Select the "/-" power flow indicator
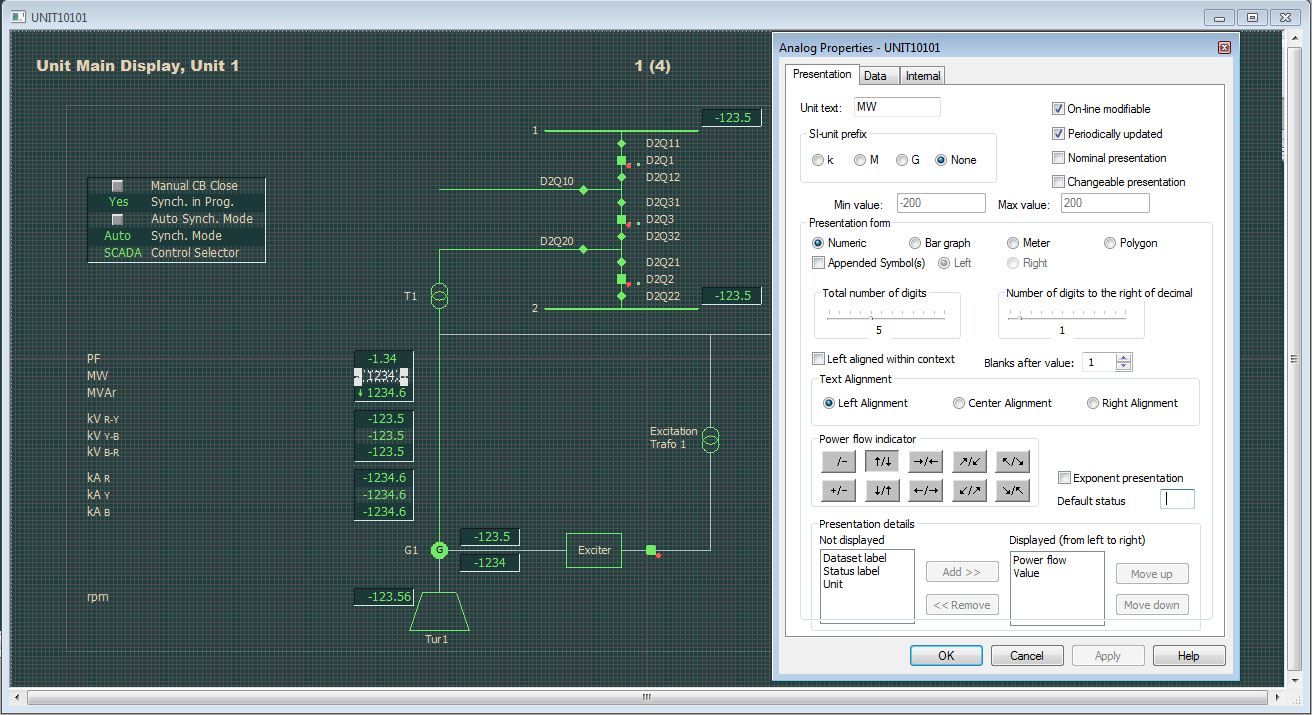The width and height of the screenshot is (1312, 715). [838, 462]
